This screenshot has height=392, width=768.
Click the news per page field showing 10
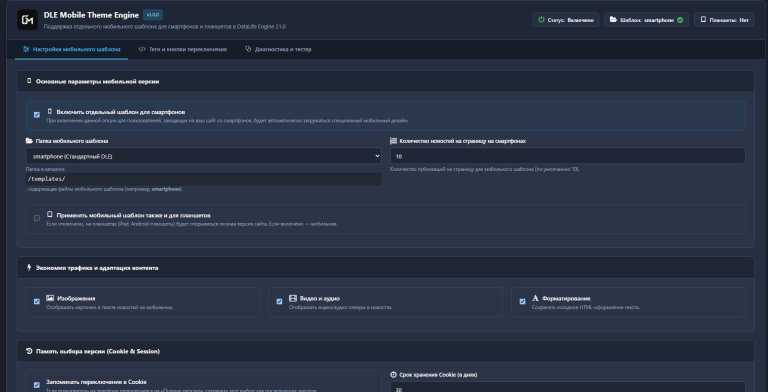(568, 156)
